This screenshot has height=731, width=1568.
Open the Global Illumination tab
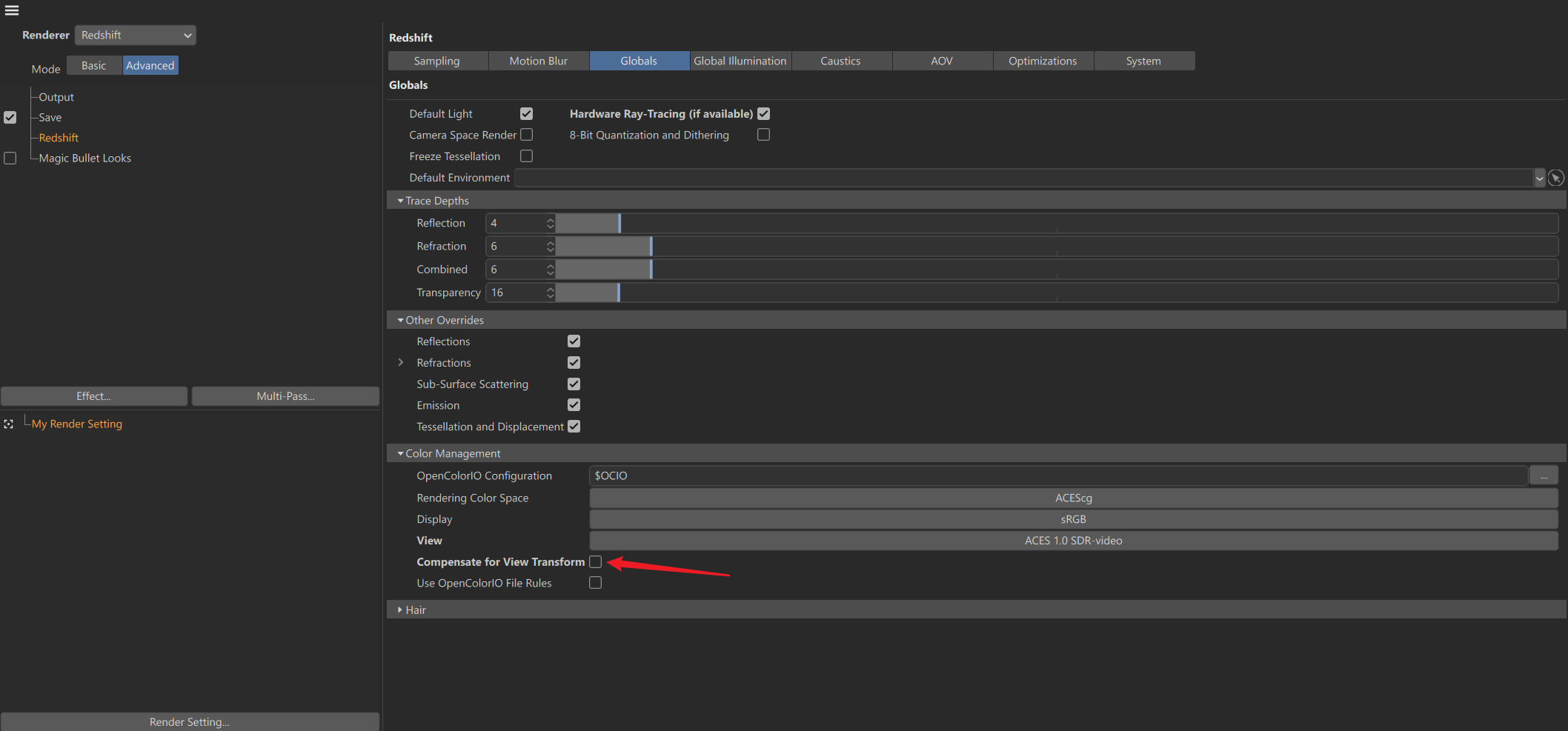pos(740,61)
